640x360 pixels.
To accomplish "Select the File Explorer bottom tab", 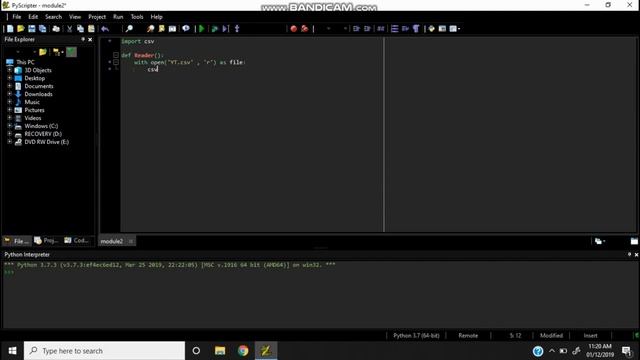I will (x=17, y=241).
